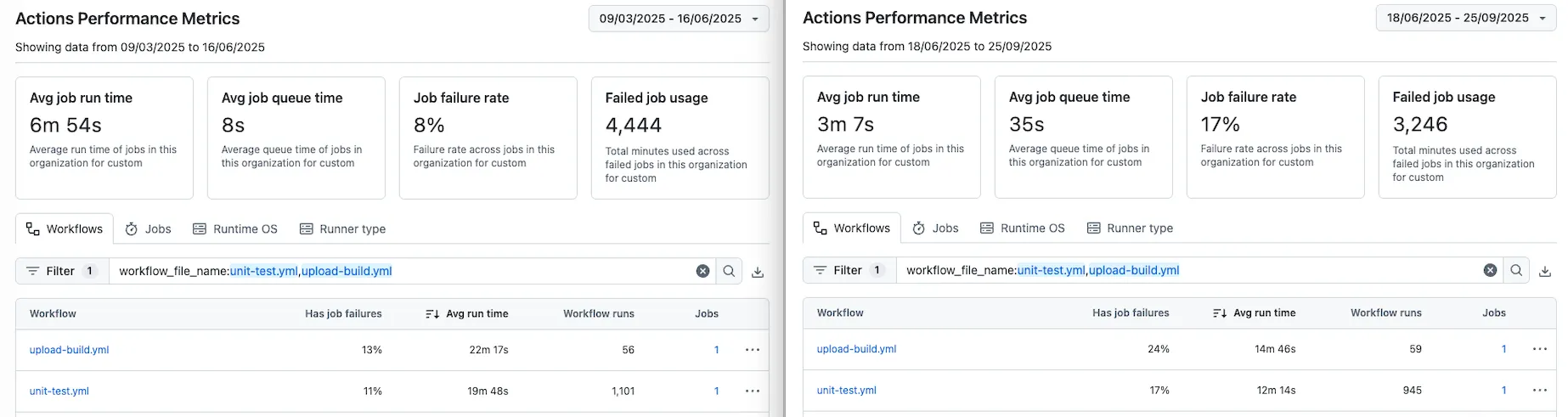Clear the filter text in the right panel

1490,270
